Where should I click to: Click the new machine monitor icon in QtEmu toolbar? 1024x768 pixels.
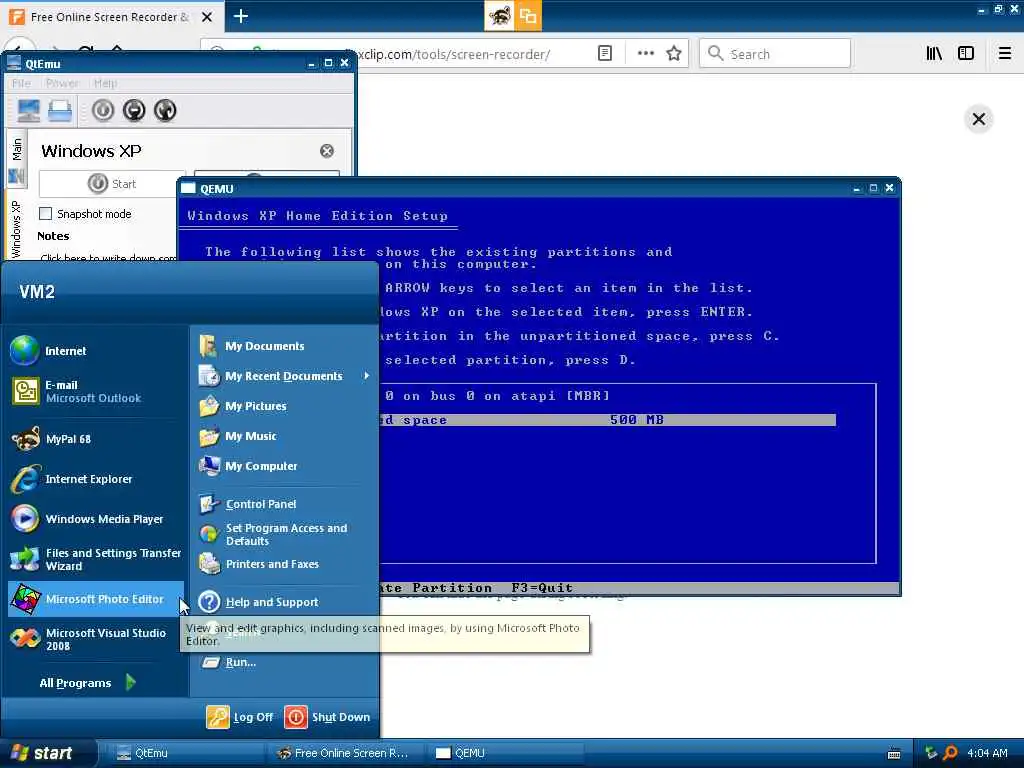(x=29, y=110)
